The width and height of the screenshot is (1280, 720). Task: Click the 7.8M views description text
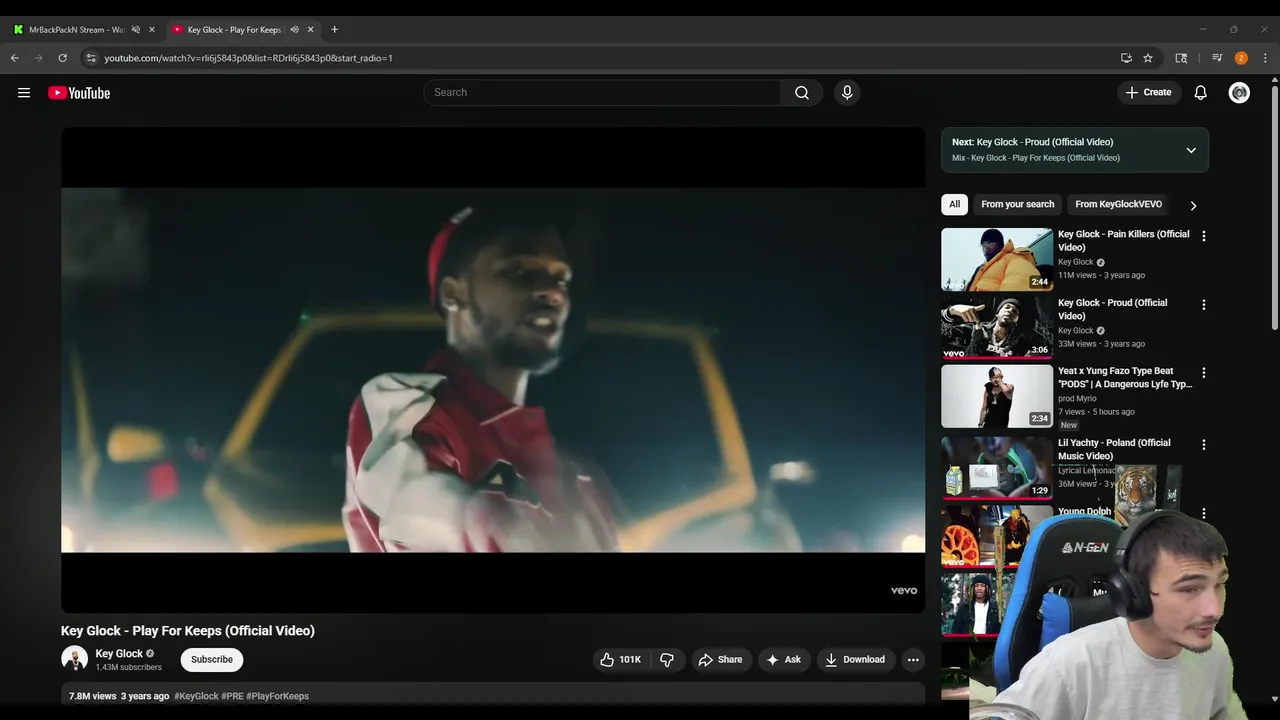pos(93,696)
